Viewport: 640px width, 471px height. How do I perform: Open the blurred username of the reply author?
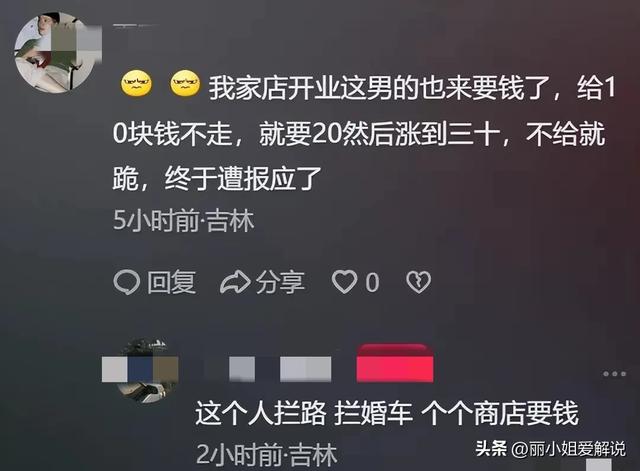[269, 369]
